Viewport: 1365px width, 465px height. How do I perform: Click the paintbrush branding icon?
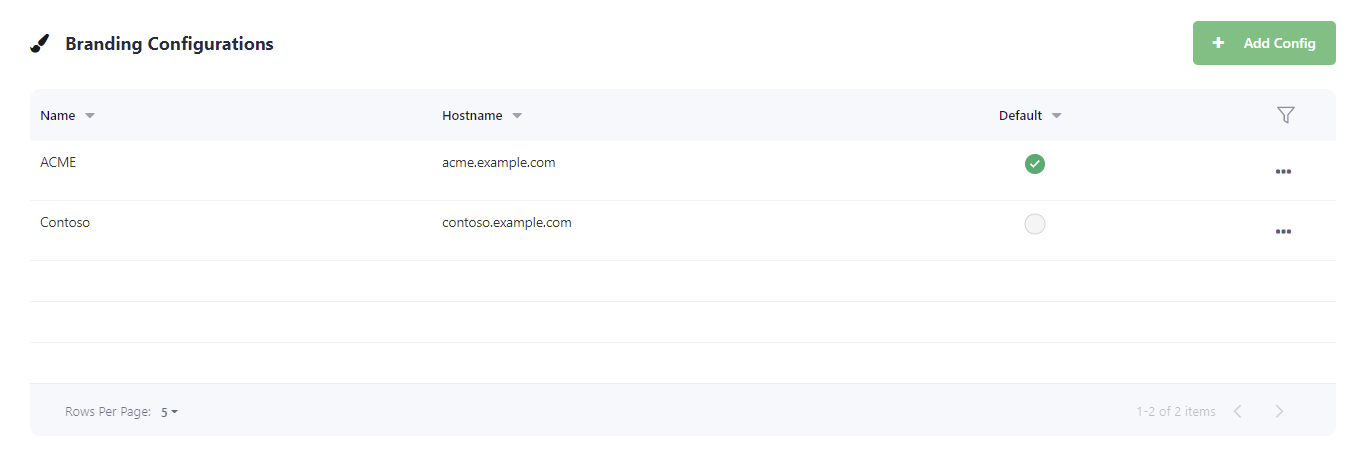tap(40, 44)
